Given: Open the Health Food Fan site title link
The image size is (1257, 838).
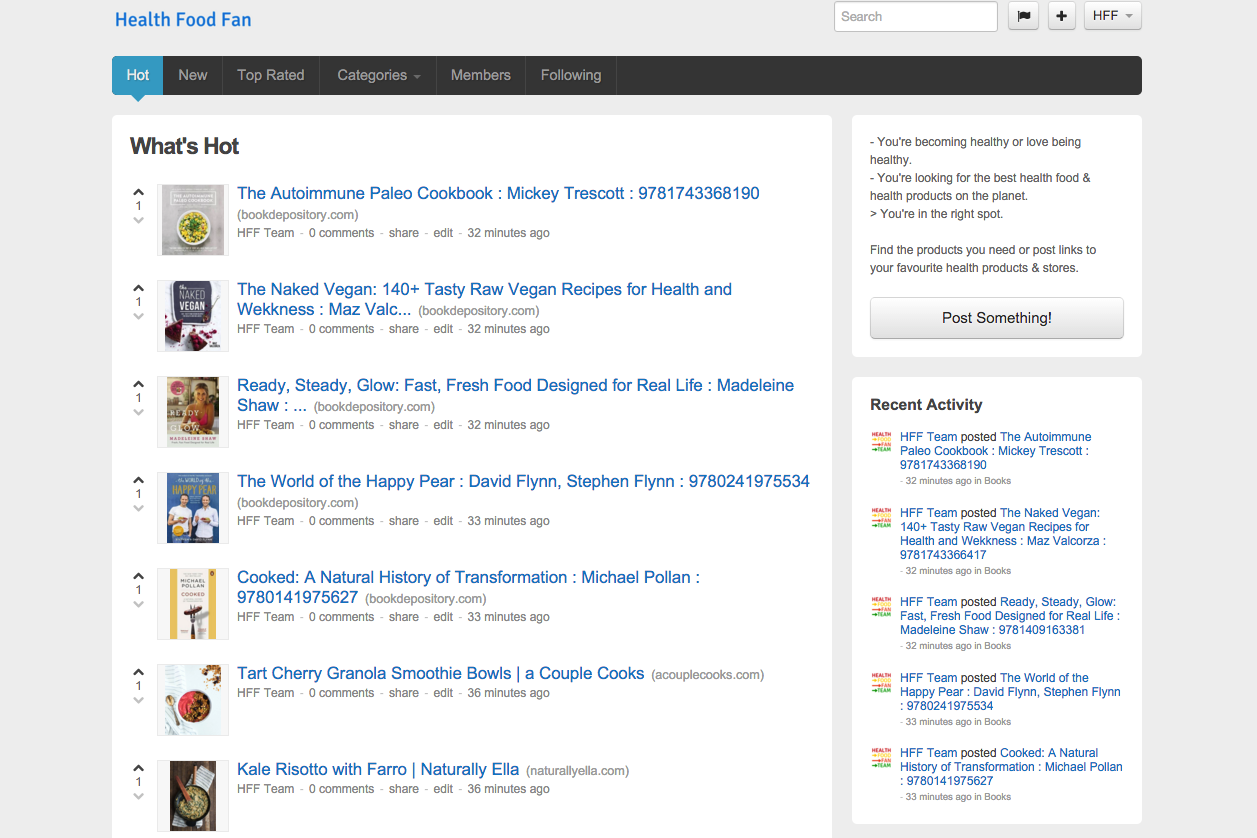Looking at the screenshot, I should 183,19.
